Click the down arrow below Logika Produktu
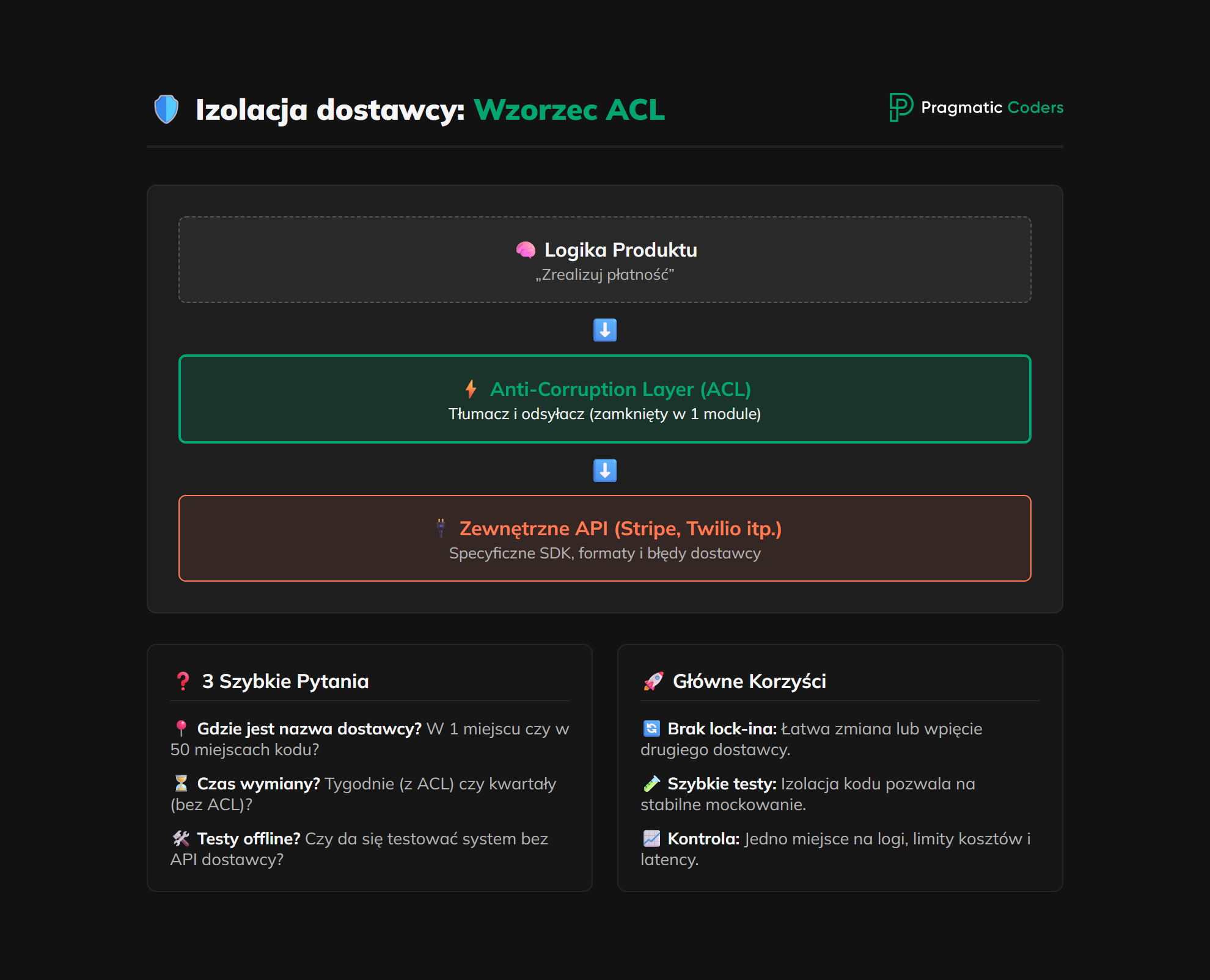Viewport: 1210px width, 980px height. [x=605, y=330]
